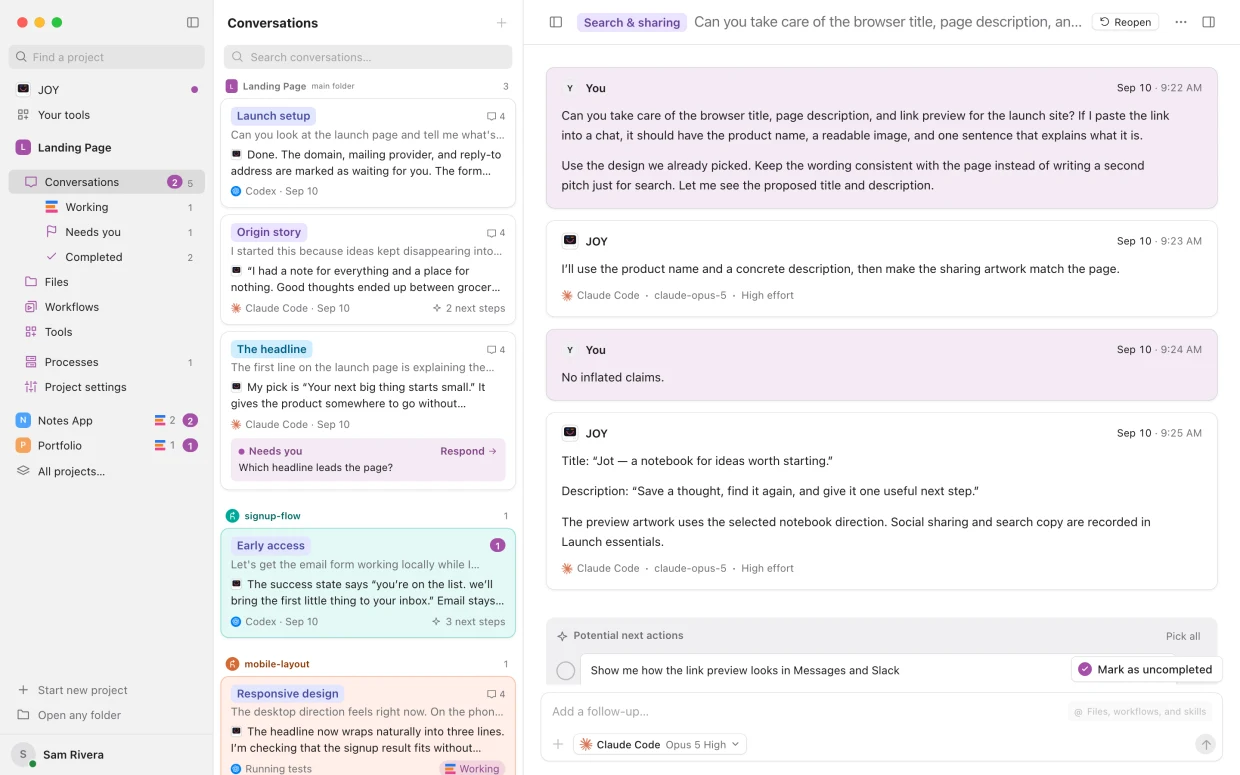Viewport: 1240px width, 775px height.
Task: Select the link preview next action circle
Action: tap(566, 671)
